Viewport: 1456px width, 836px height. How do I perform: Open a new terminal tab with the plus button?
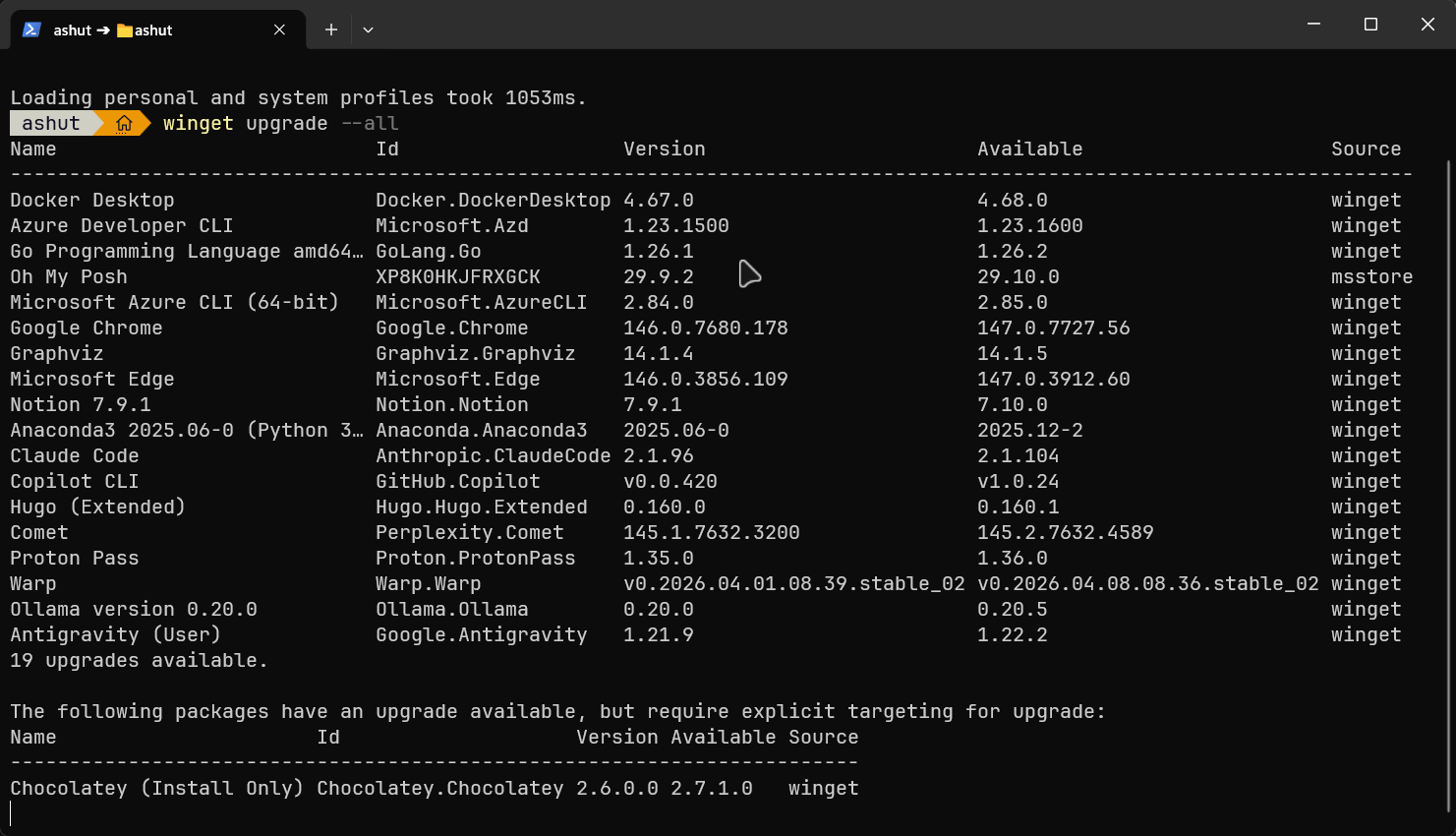click(330, 30)
